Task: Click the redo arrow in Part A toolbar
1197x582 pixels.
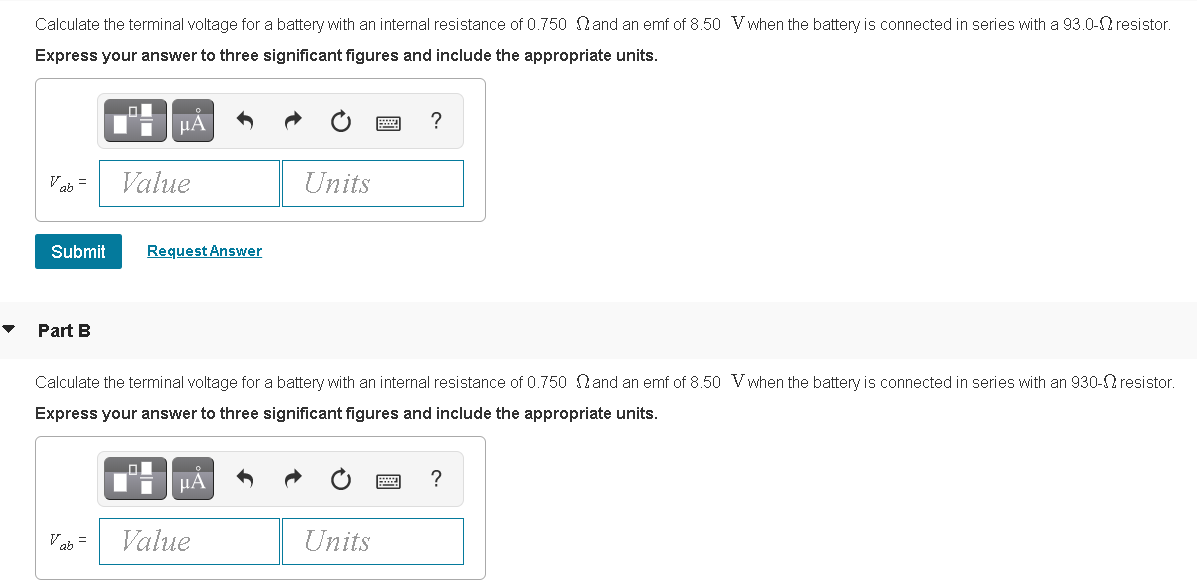Action: [x=292, y=120]
